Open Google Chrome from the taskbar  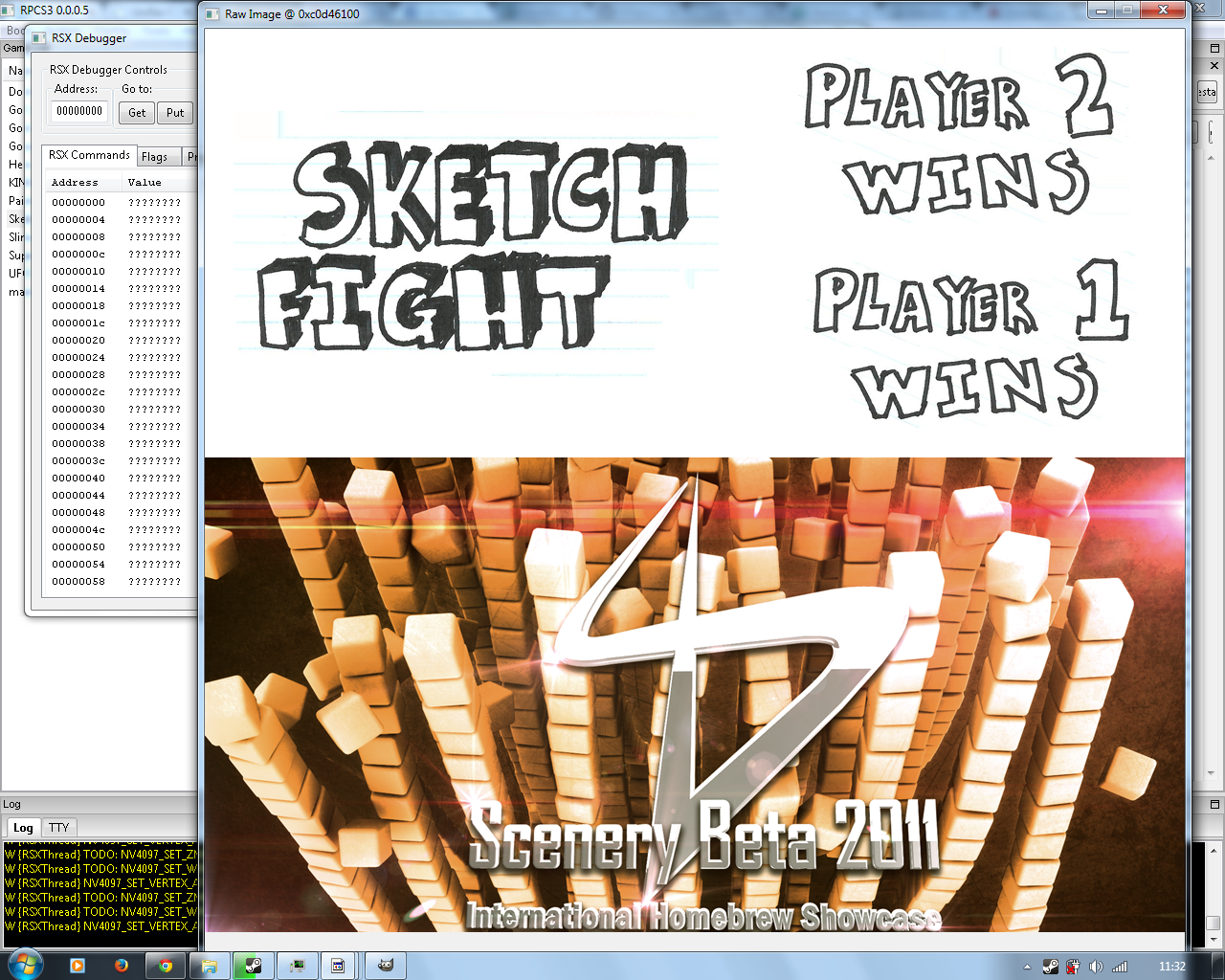coord(165,966)
